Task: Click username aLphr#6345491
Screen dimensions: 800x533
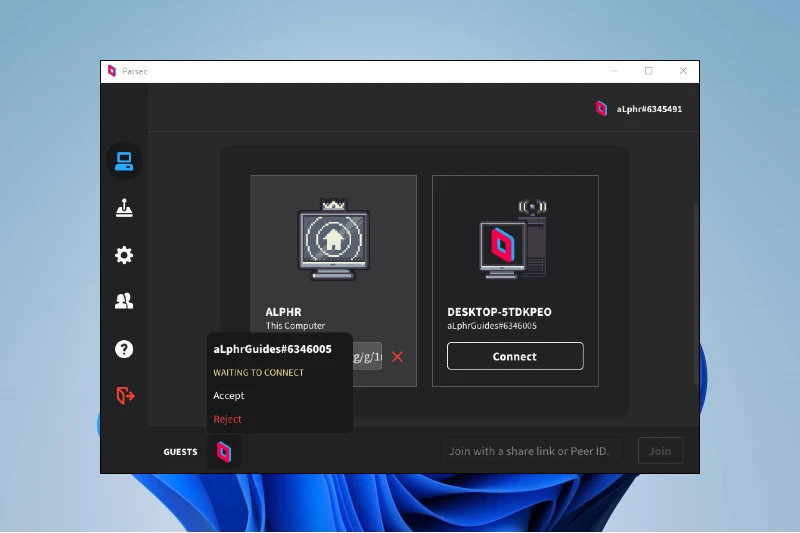Action: (649, 109)
